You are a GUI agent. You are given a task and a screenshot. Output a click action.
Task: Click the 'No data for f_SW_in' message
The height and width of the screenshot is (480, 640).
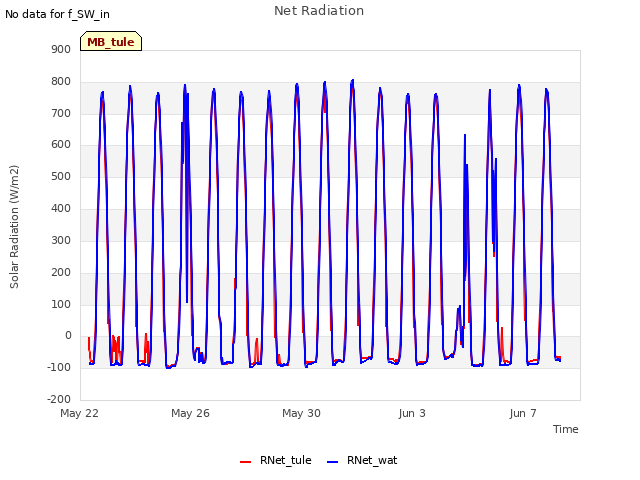[x=57, y=14]
